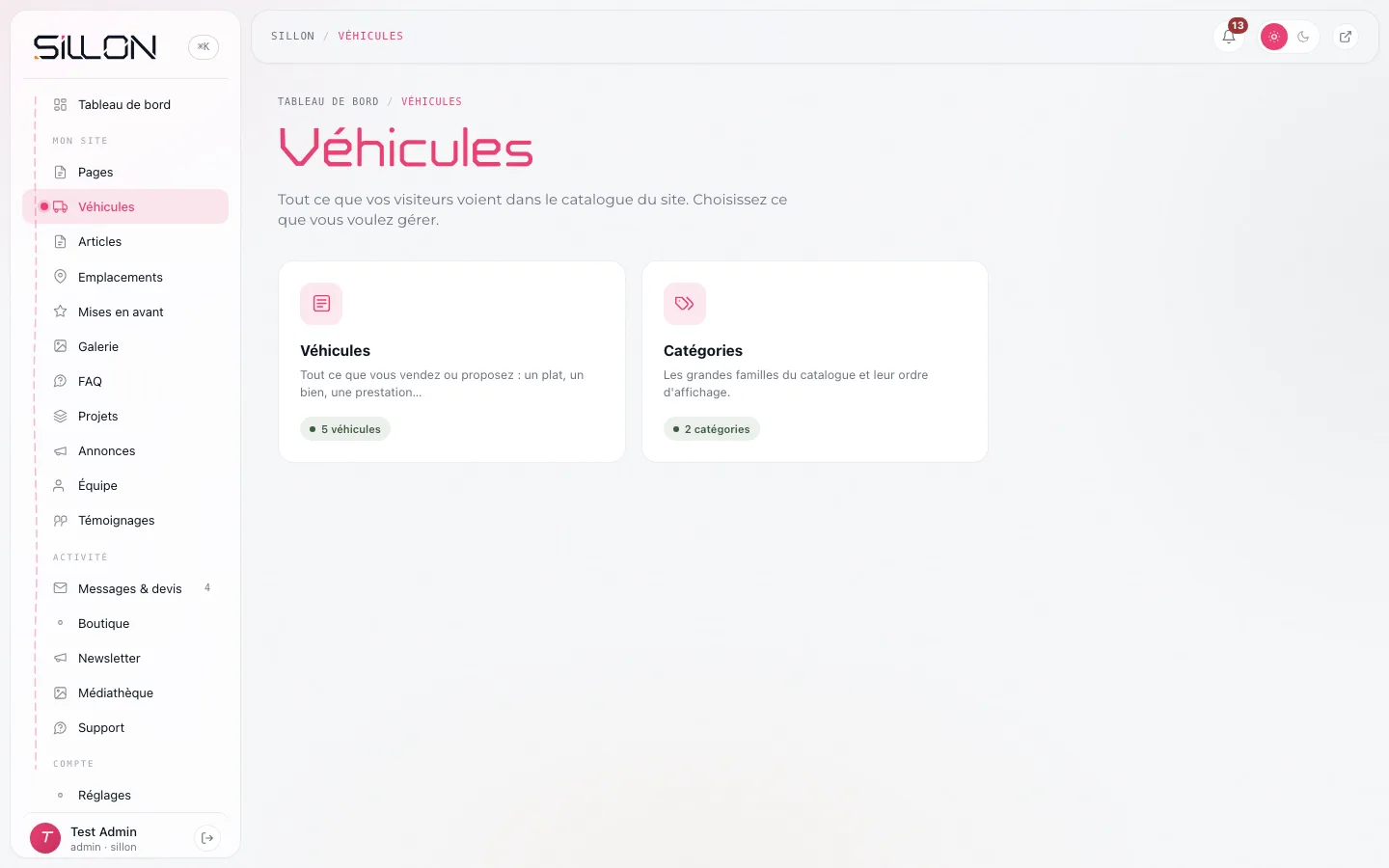Click the ⌘K command shortcut button

(204, 46)
